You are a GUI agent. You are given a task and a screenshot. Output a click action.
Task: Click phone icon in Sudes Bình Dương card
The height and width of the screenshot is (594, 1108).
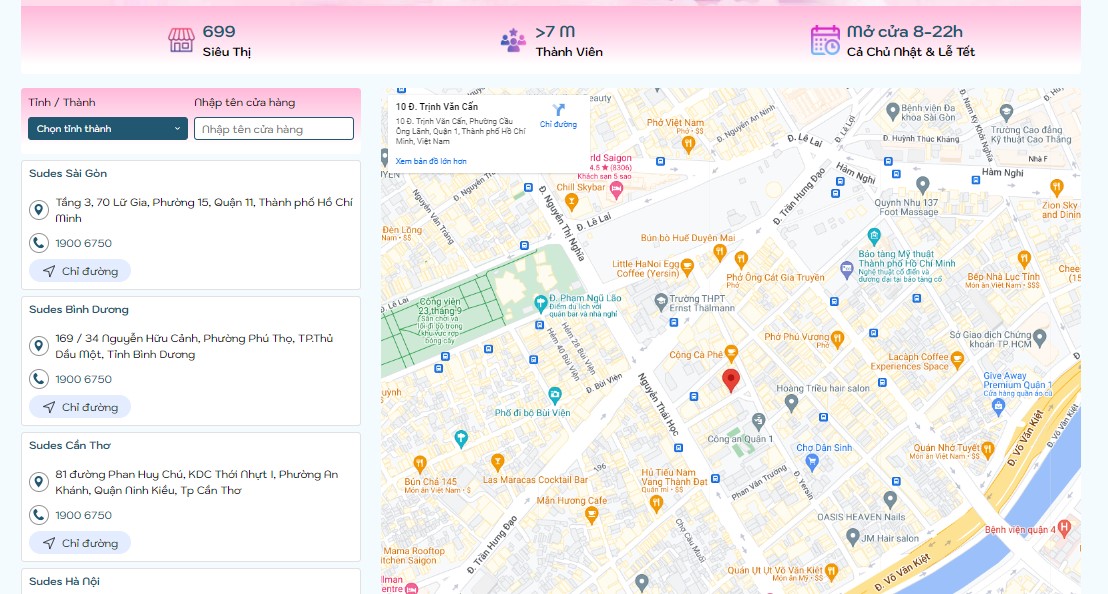38,379
